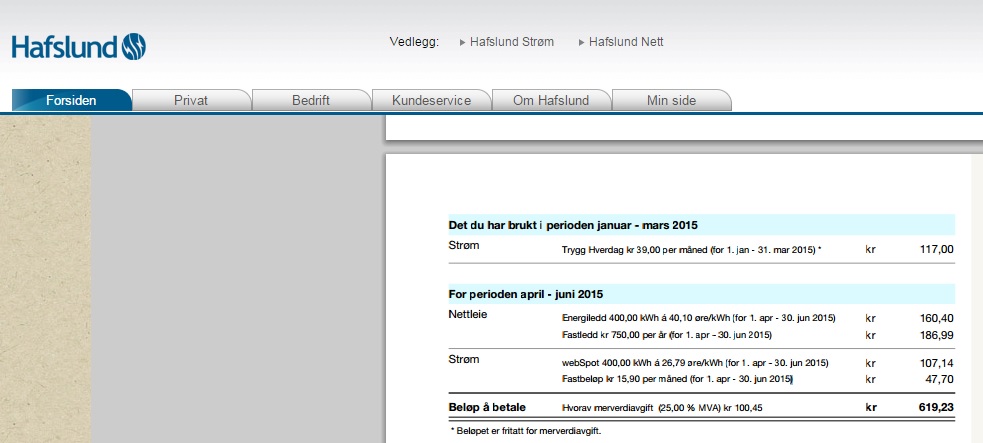The width and height of the screenshot is (983, 443).
Task: Go to the Kundeservice tab
Action: pyautogui.click(x=431, y=100)
